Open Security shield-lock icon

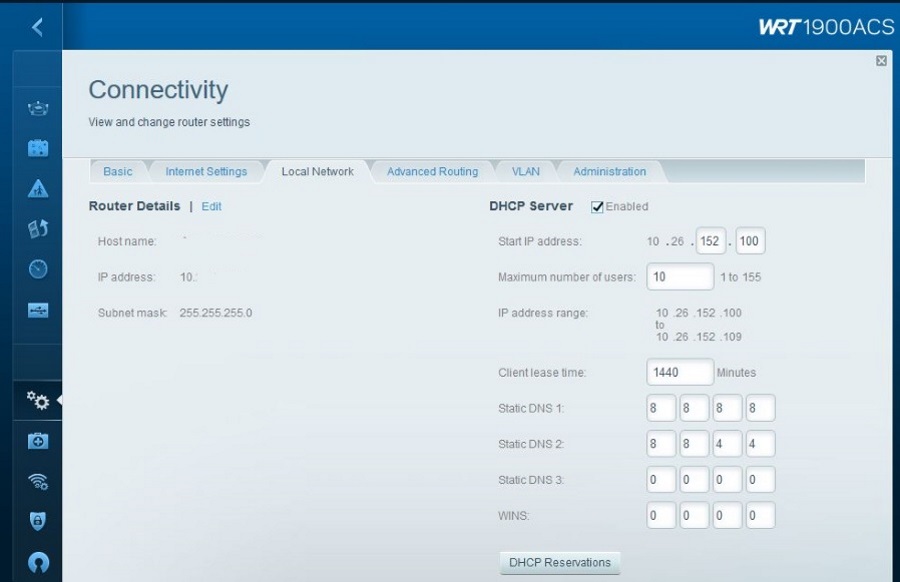tap(38, 521)
